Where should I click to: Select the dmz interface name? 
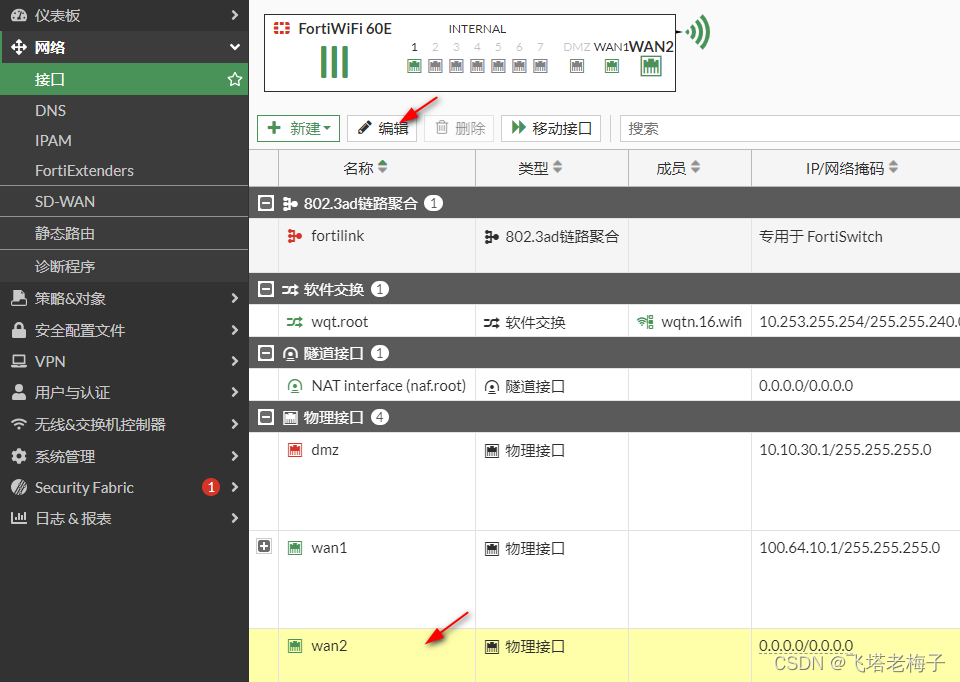click(324, 450)
